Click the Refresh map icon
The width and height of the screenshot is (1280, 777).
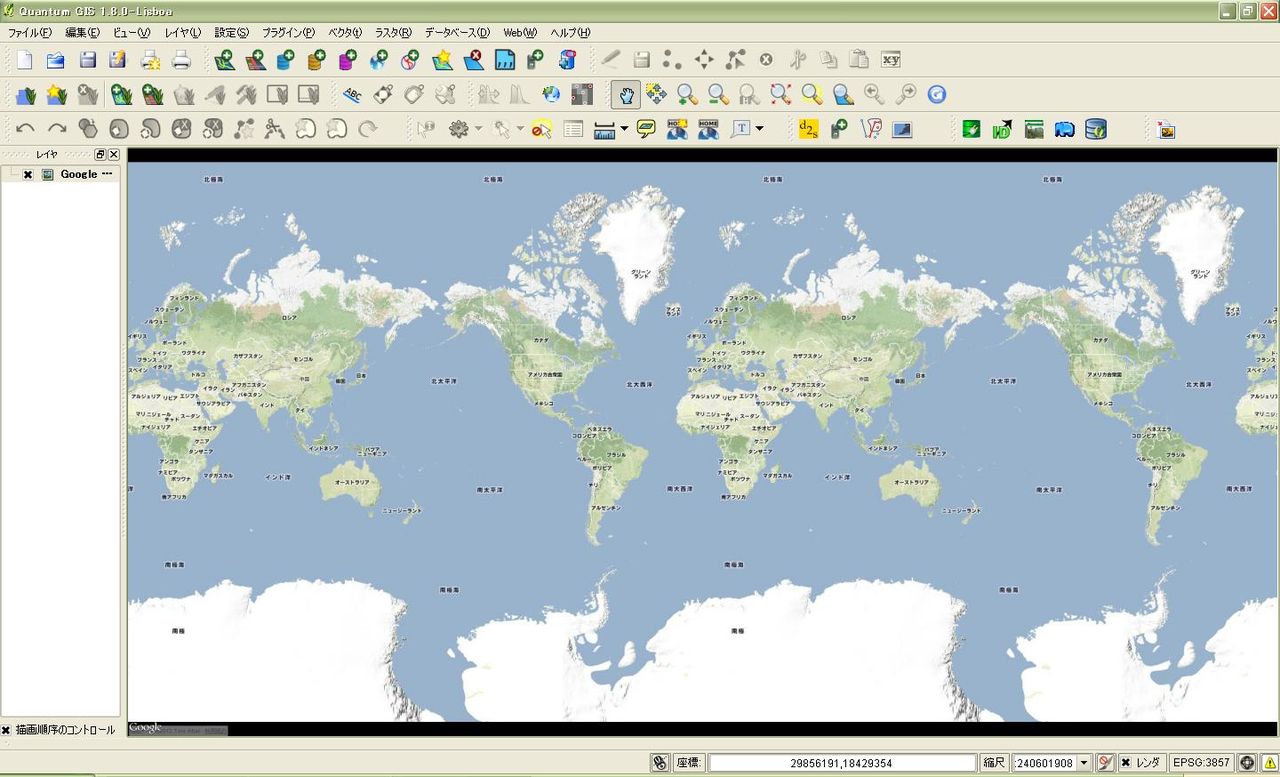[x=936, y=94]
